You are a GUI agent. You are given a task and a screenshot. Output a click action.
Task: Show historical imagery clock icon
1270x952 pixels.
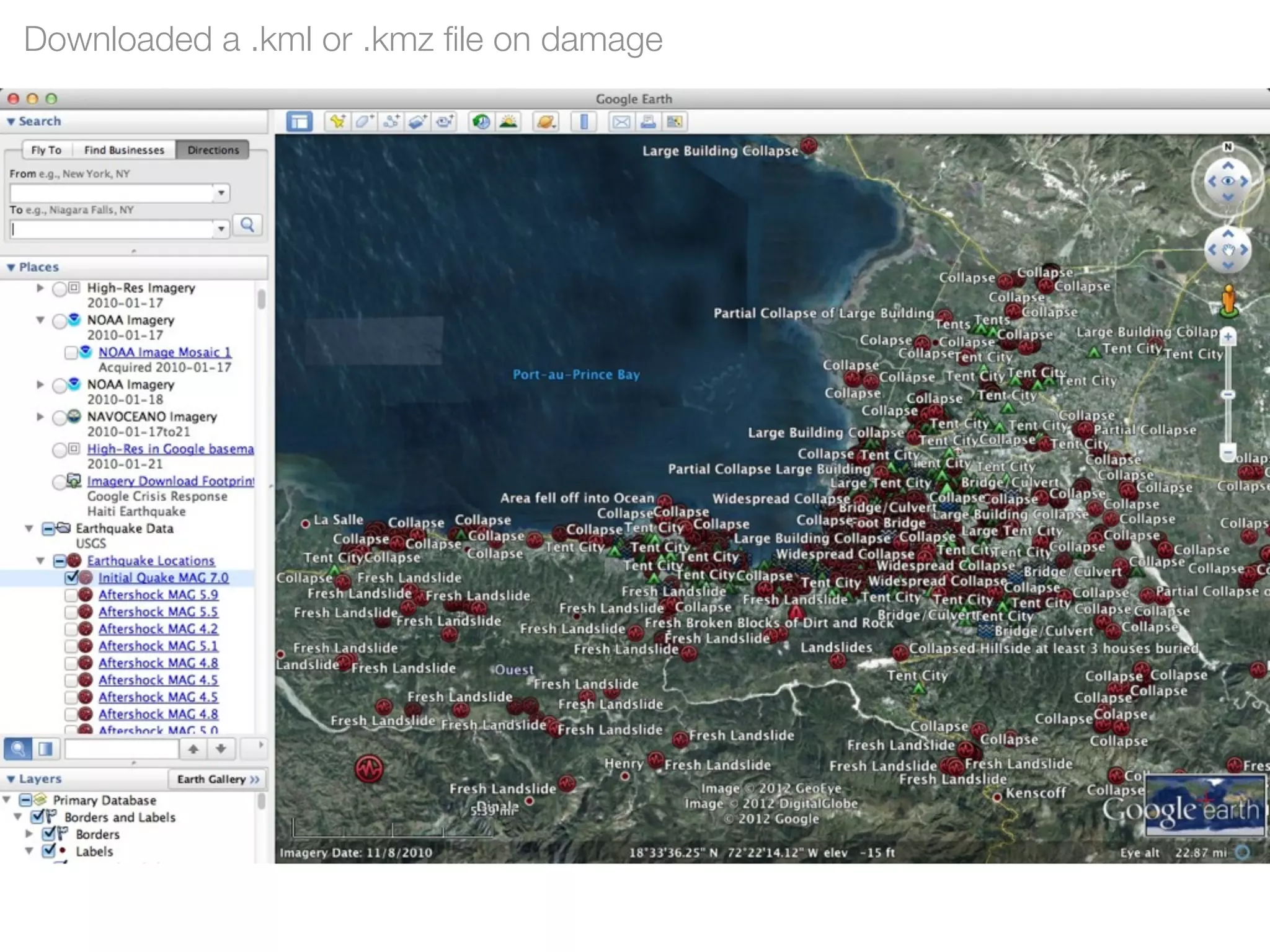pyautogui.click(x=481, y=121)
